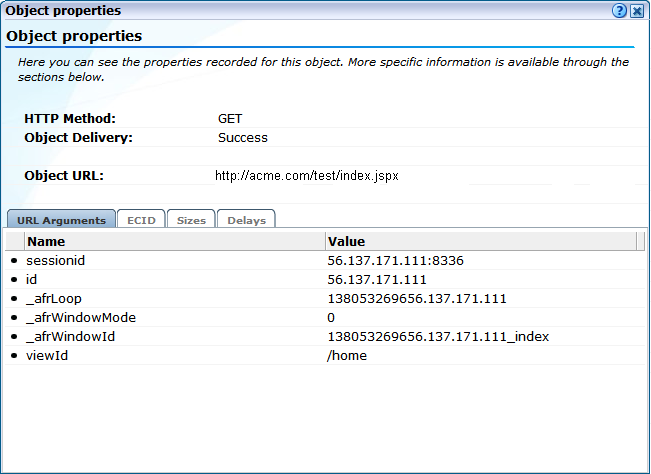Viewport: 651px width, 474px height.
Task: Close the Object properties dialog
Action: click(637, 10)
